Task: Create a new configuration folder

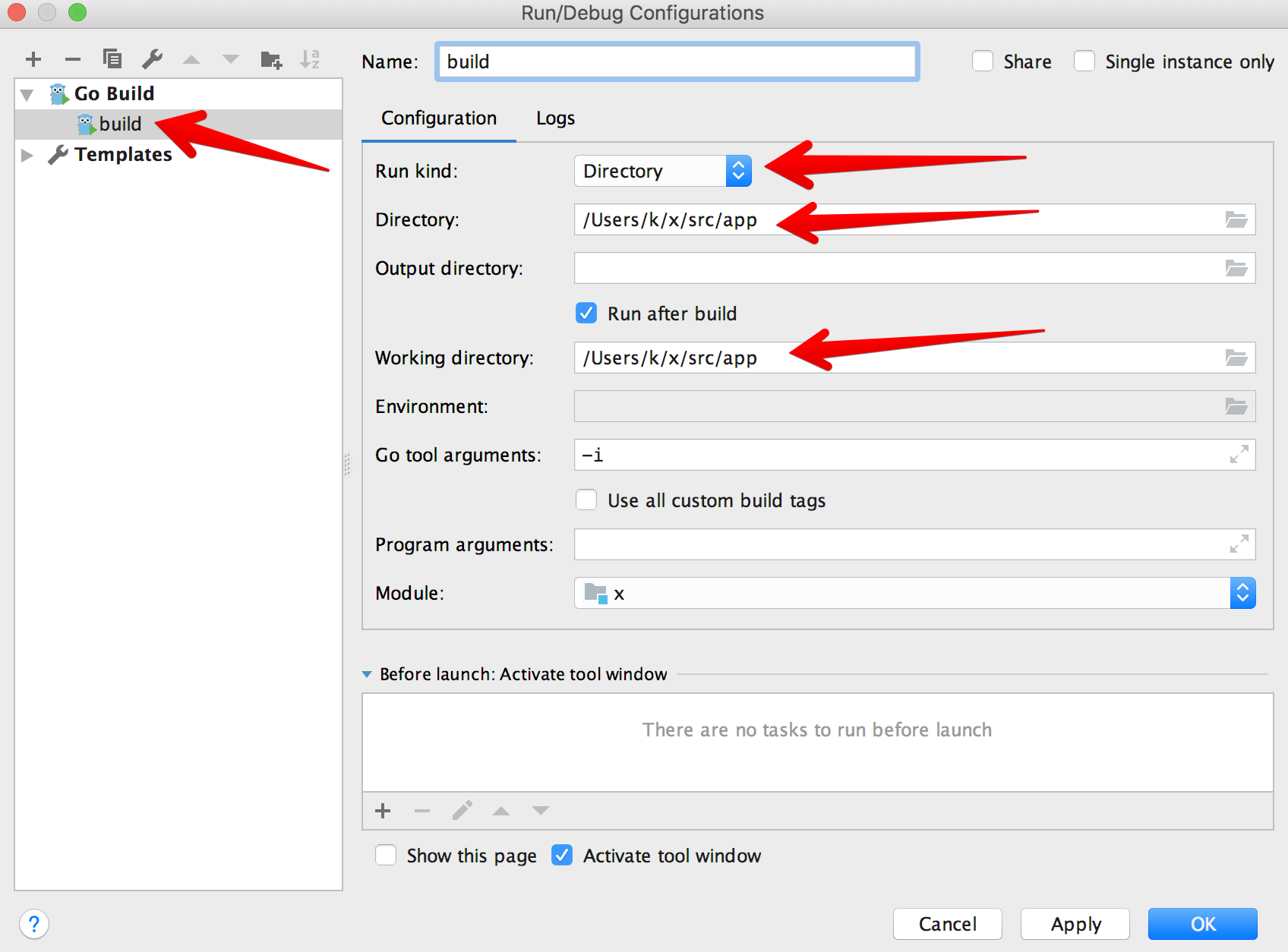Action: [x=271, y=59]
